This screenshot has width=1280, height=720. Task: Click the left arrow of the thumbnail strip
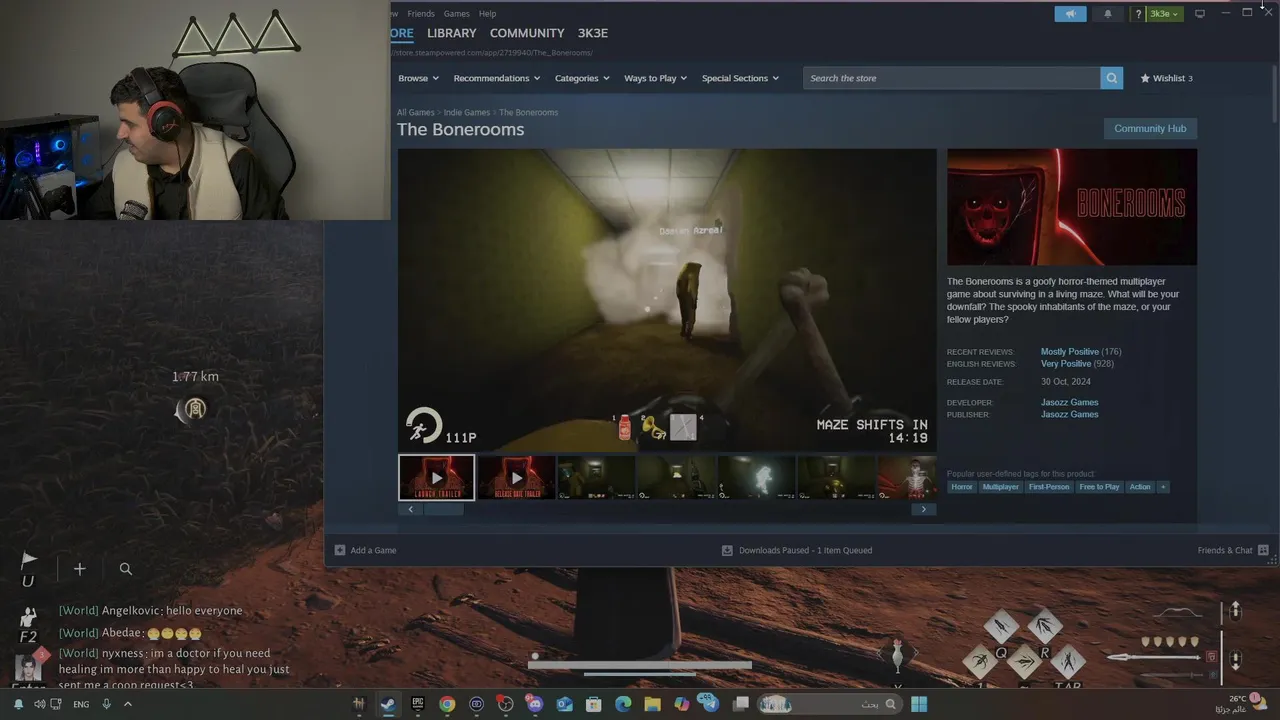[x=410, y=509]
